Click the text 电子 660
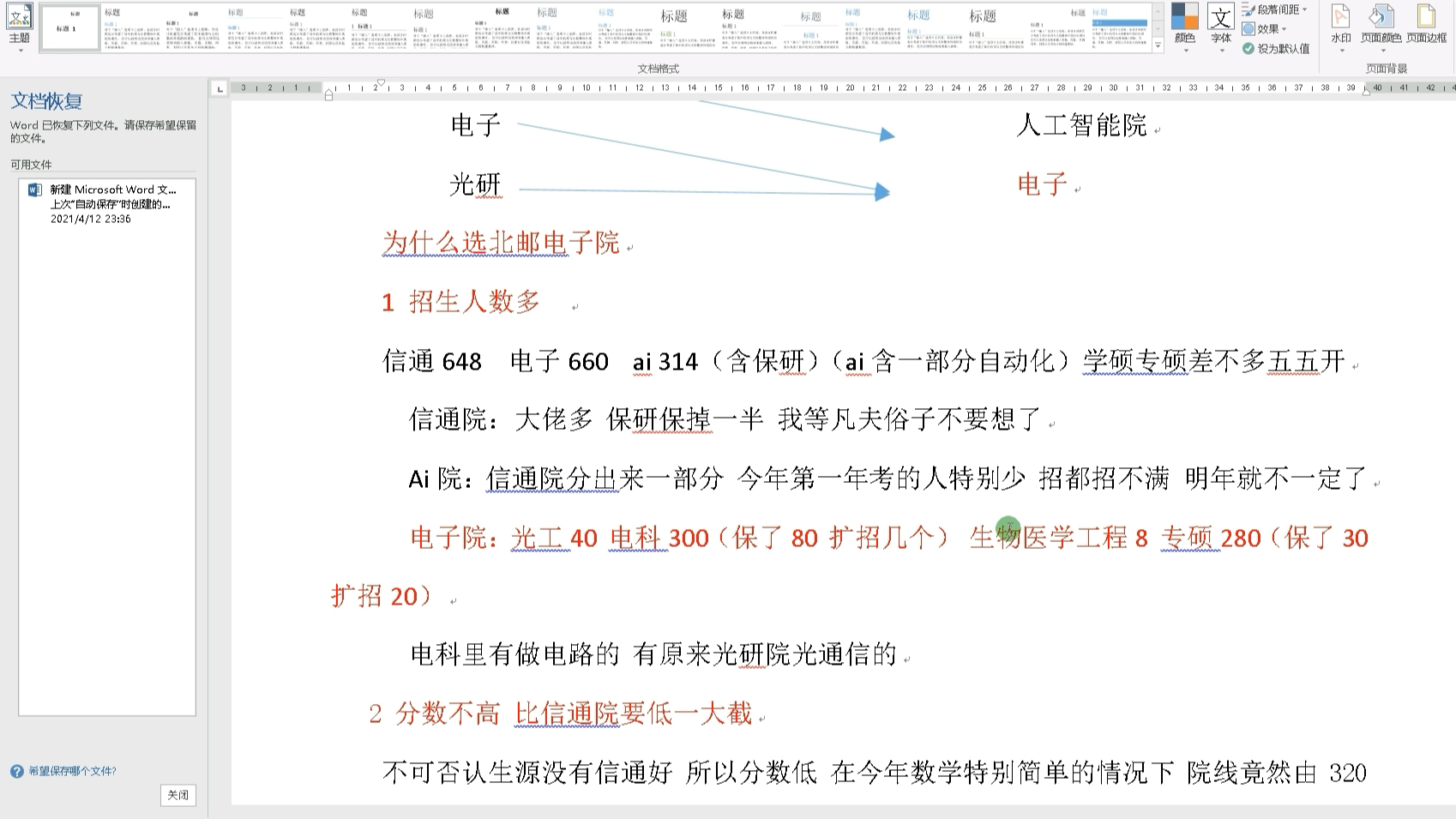 (559, 361)
